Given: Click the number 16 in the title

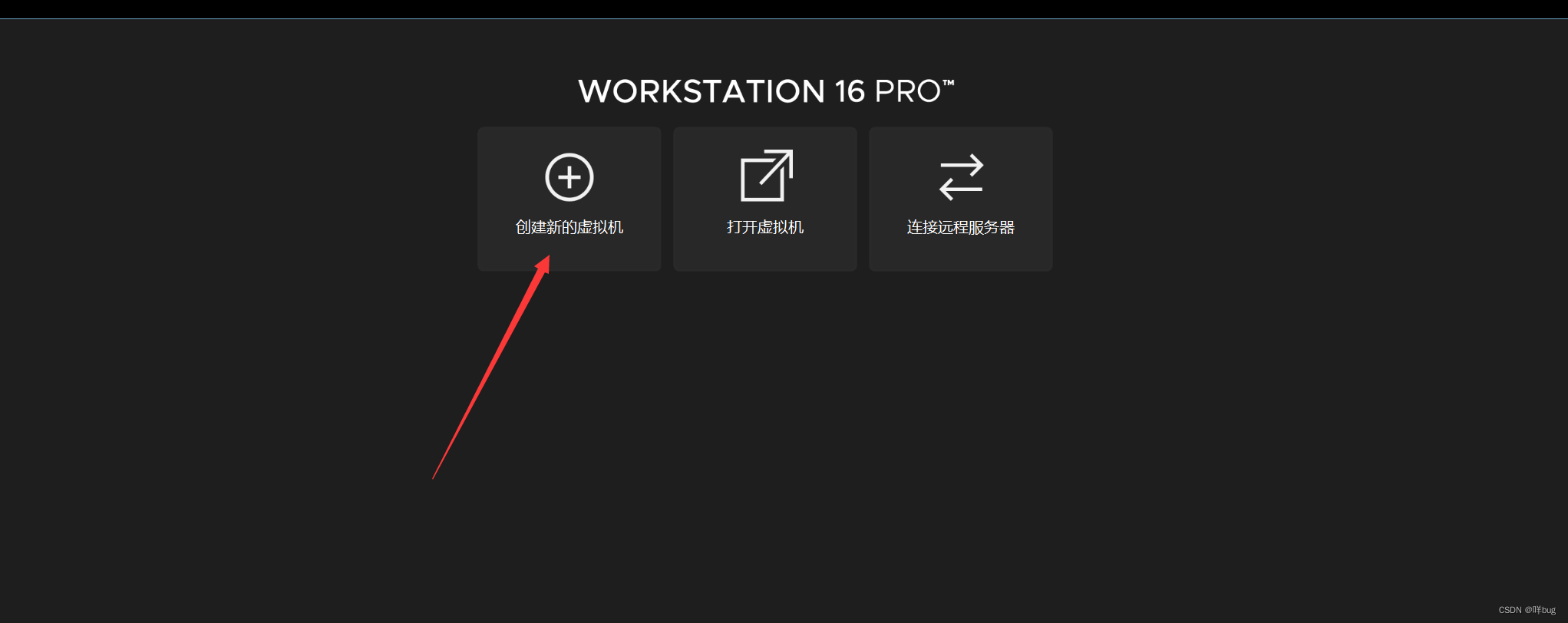Looking at the screenshot, I should pos(850,91).
